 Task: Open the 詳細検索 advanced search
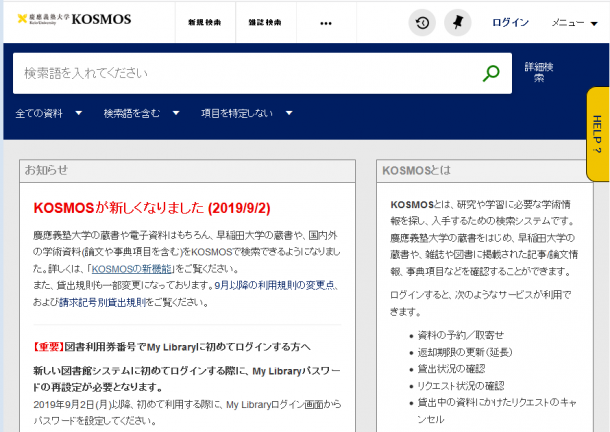tap(539, 72)
